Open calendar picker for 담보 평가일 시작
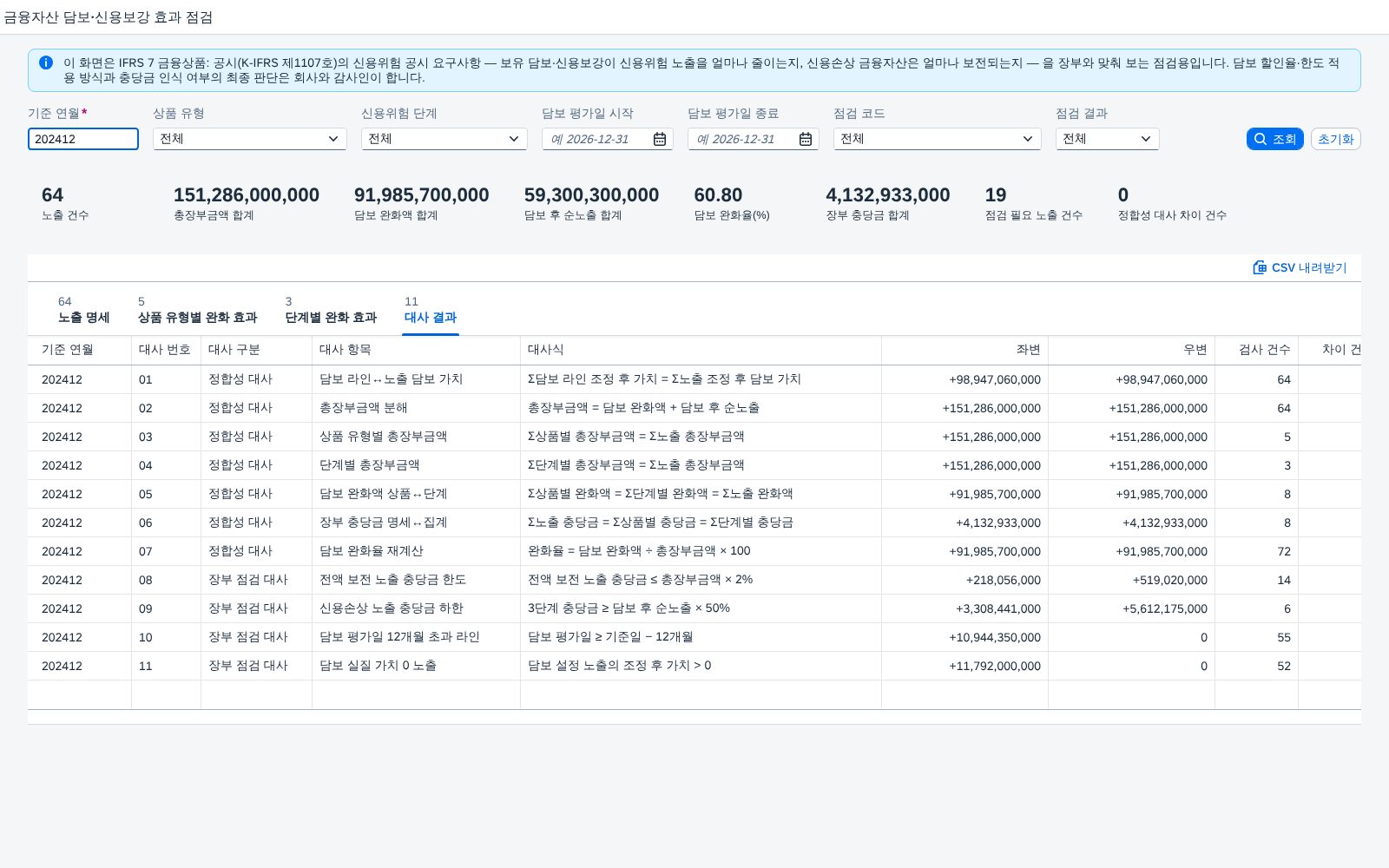Viewport: 1389px width, 868px height. (x=660, y=139)
